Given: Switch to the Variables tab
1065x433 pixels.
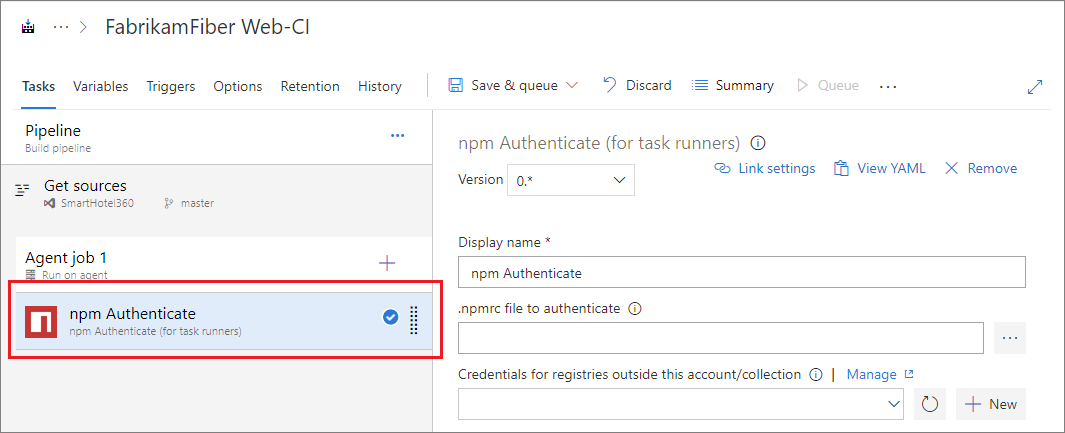Looking at the screenshot, I should pos(100,86).
